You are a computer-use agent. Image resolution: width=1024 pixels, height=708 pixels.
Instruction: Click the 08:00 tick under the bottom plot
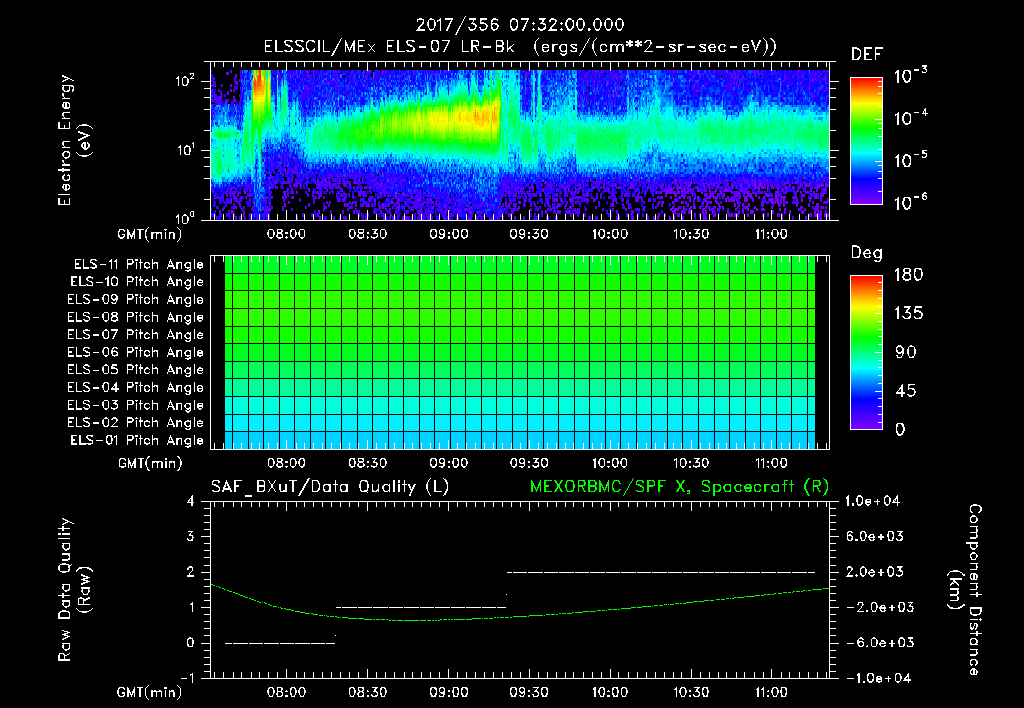[x=286, y=692]
